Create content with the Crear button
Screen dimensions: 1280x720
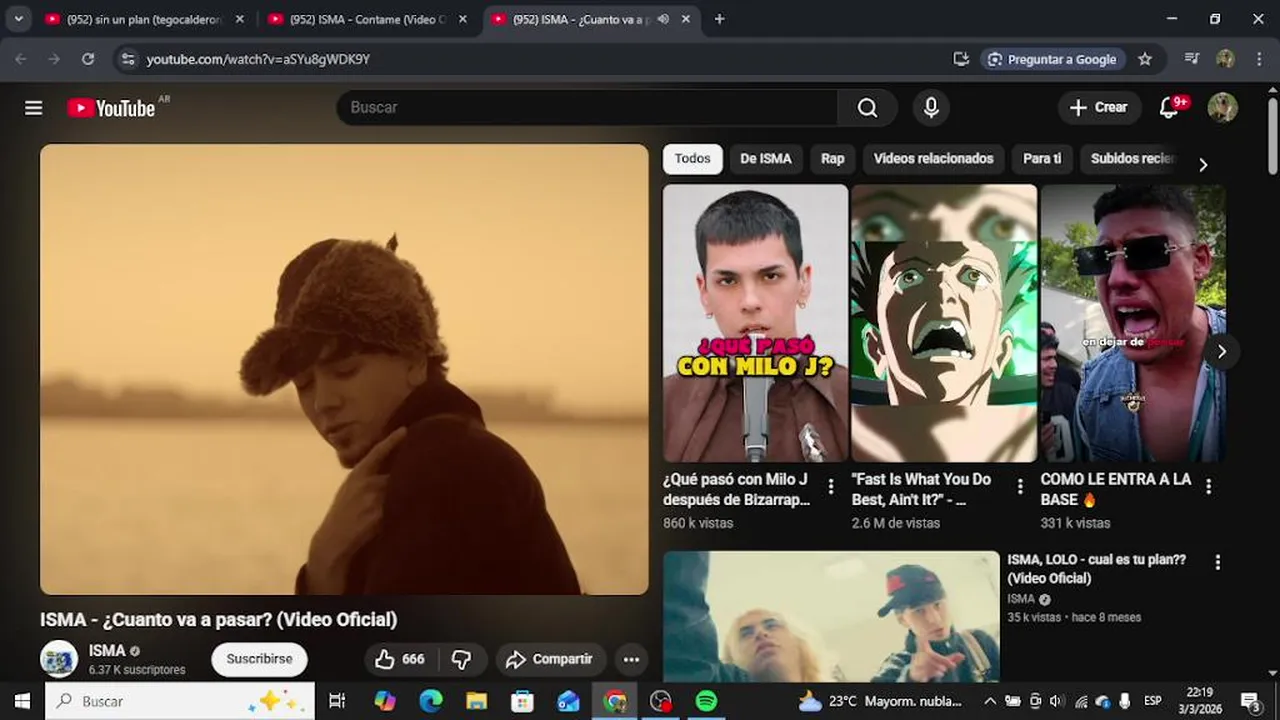tap(1098, 108)
